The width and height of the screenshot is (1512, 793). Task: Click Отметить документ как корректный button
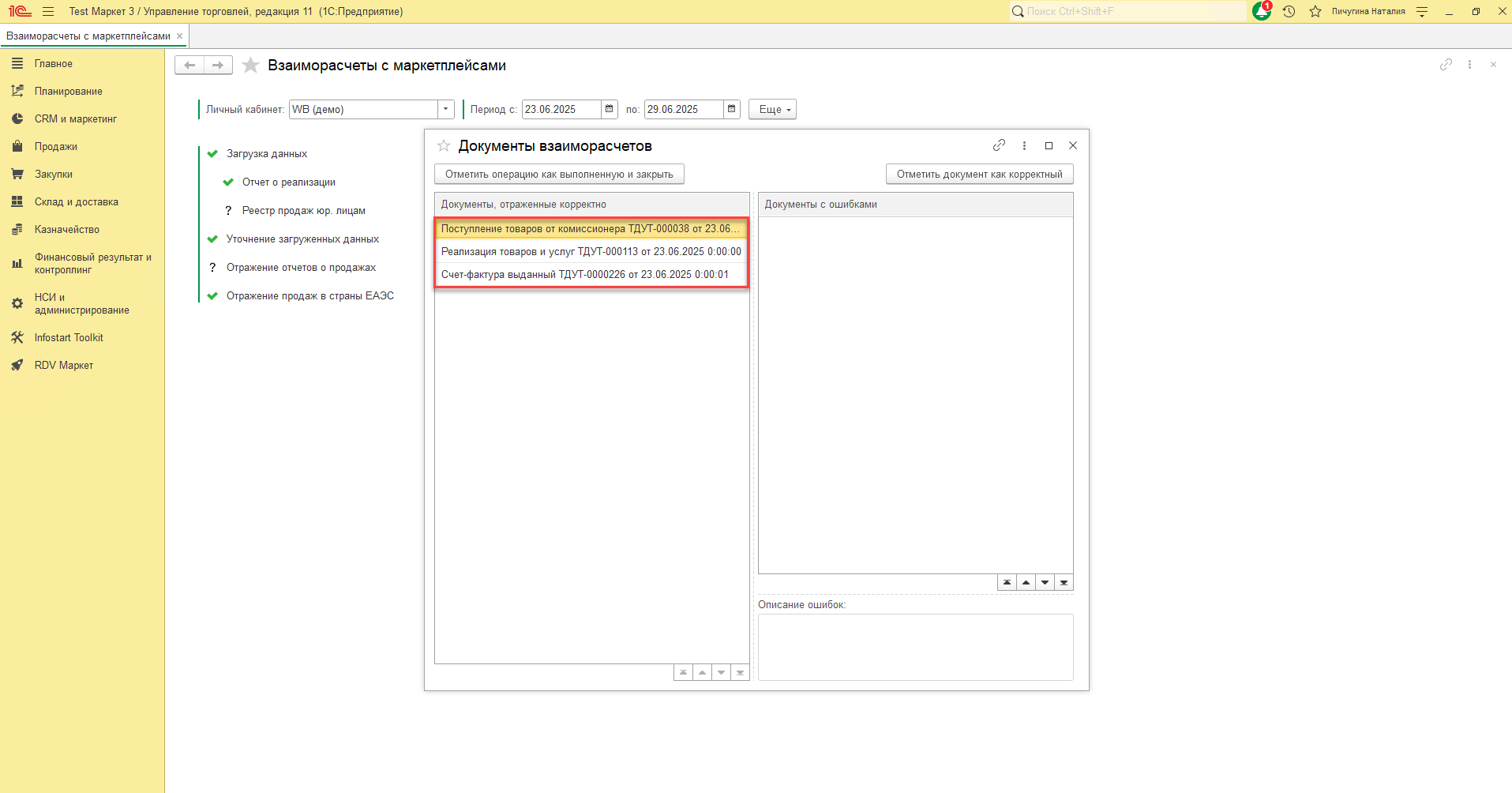point(979,175)
